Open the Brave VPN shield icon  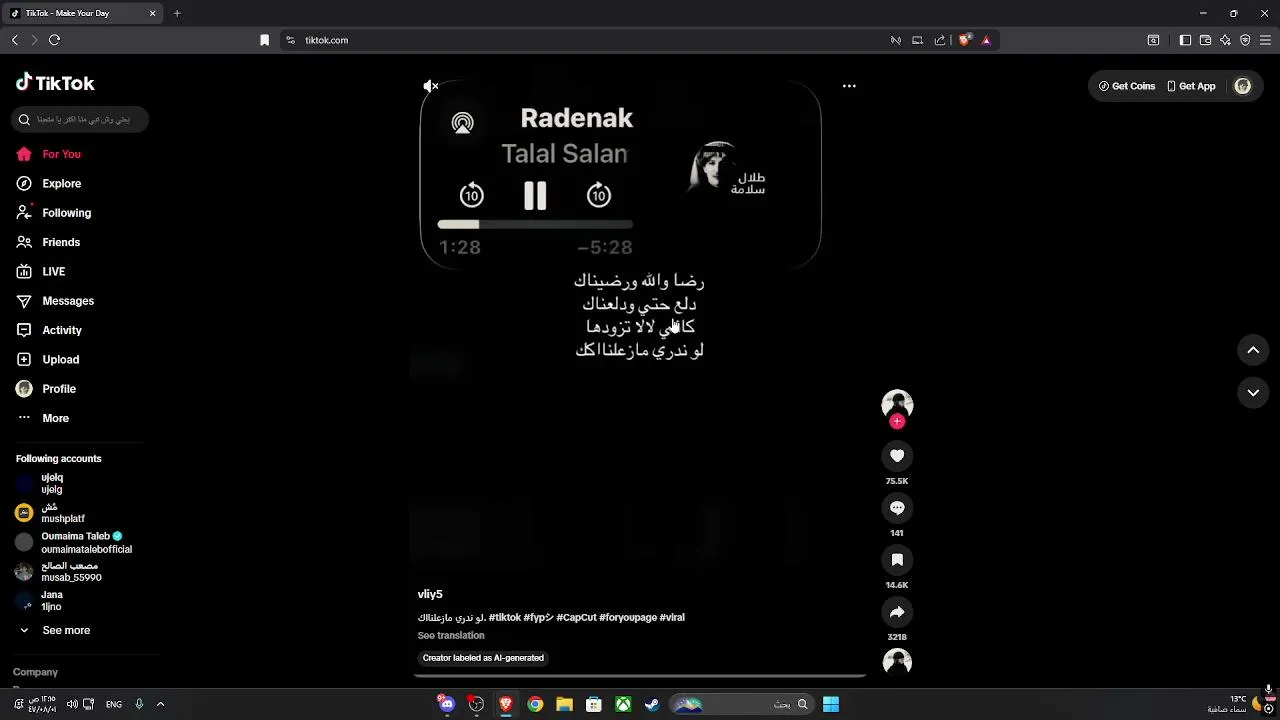click(x=1245, y=40)
